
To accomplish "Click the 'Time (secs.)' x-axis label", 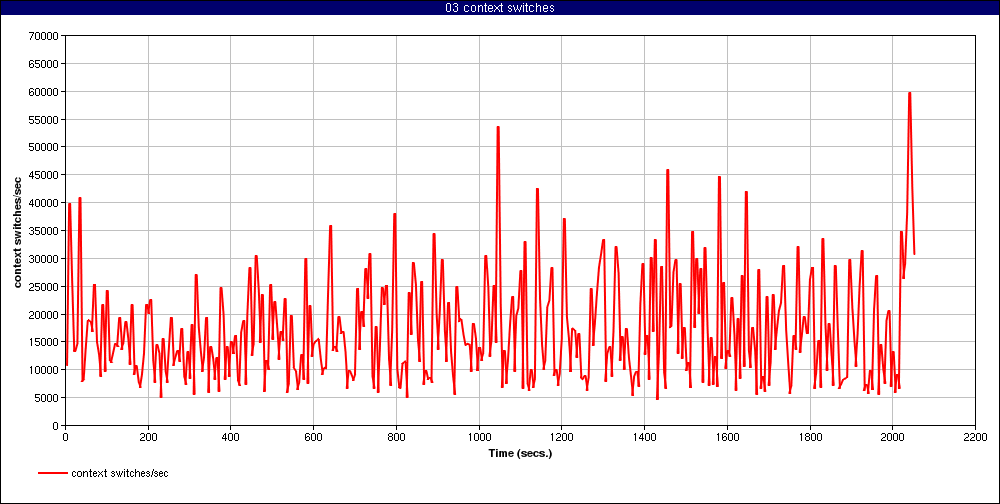I will pos(520,454).
